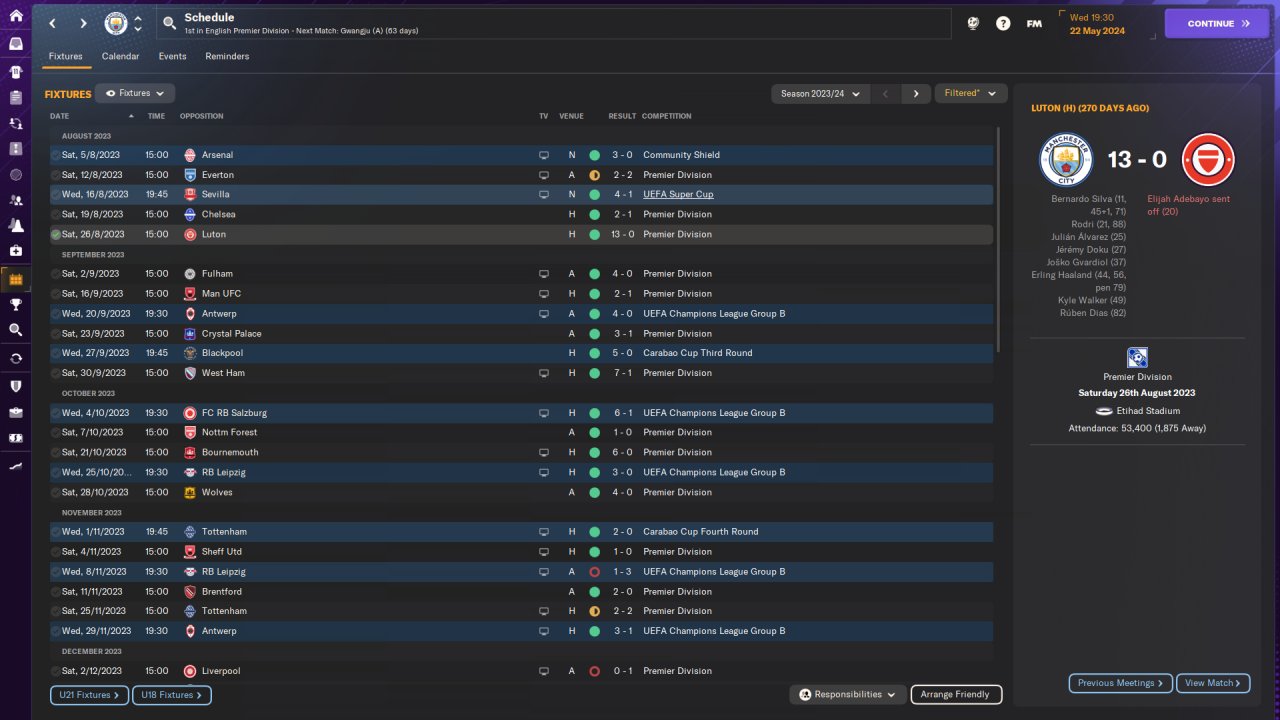1280x720 pixels.
Task: Switch to the Events tab
Action: tap(173, 56)
